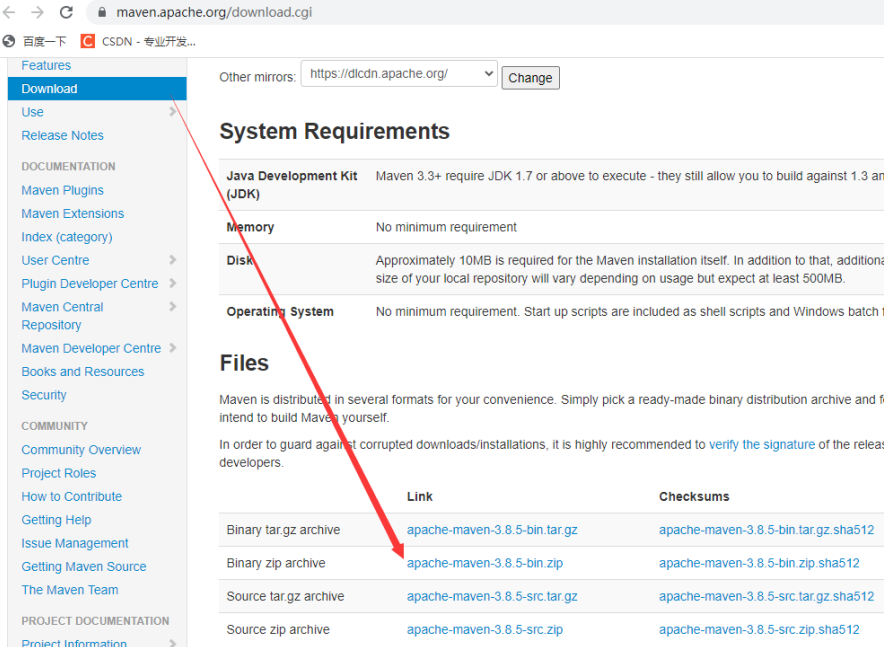Expand the Plugin Developer Centre arrow
884x647 pixels.
point(173,283)
